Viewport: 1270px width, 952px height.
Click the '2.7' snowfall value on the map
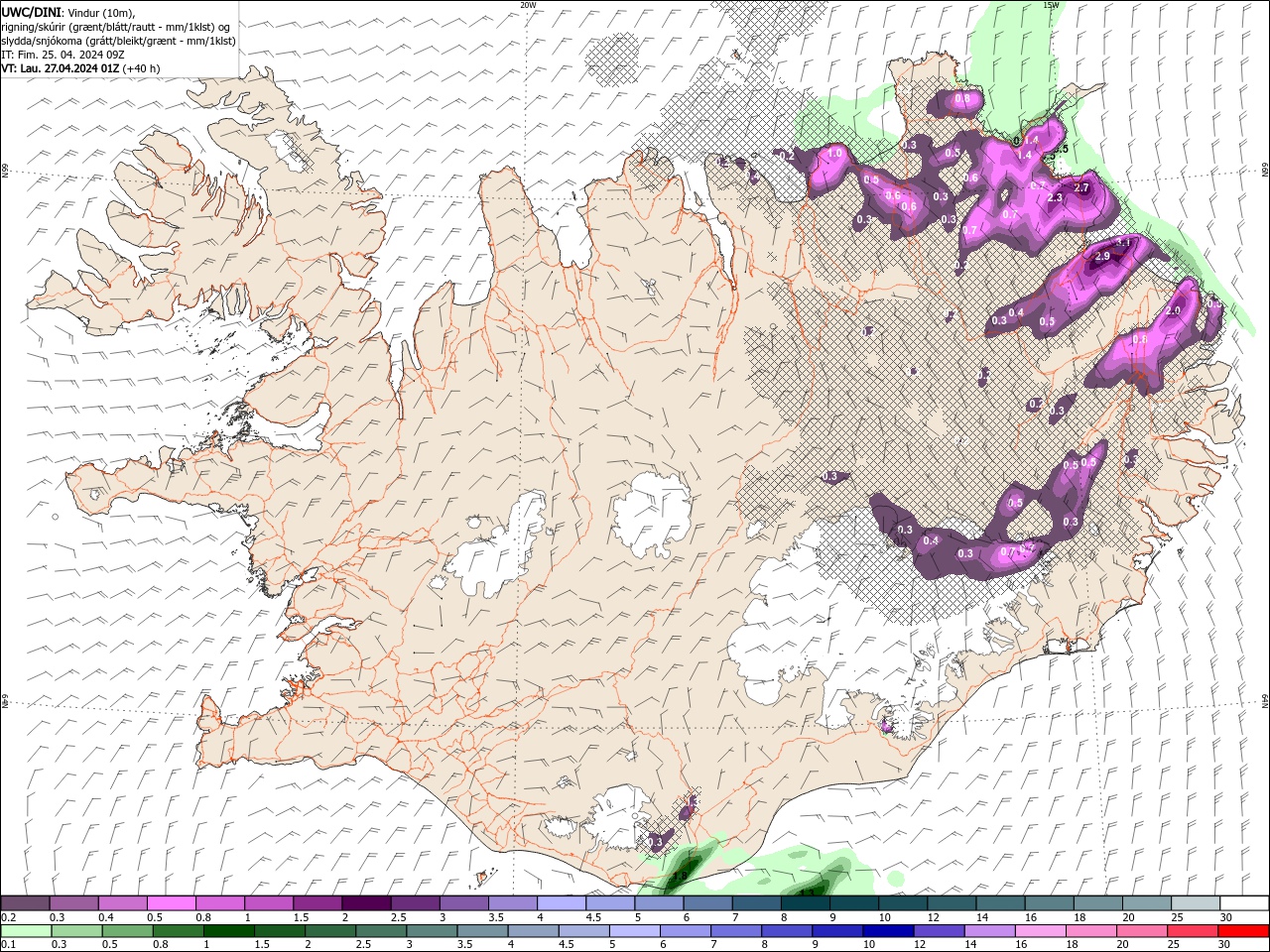tap(1081, 187)
